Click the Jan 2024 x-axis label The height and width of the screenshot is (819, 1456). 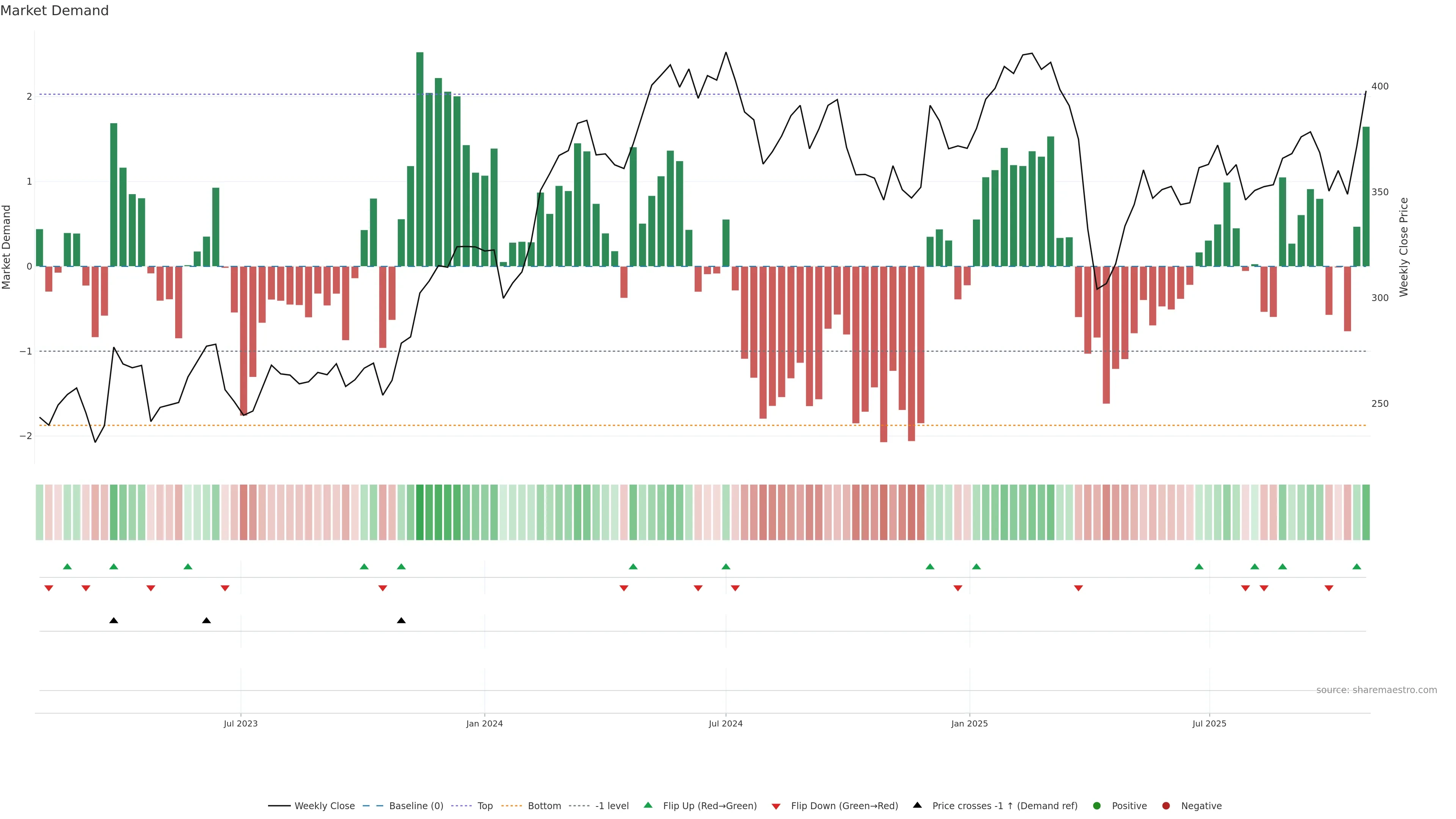point(485,723)
